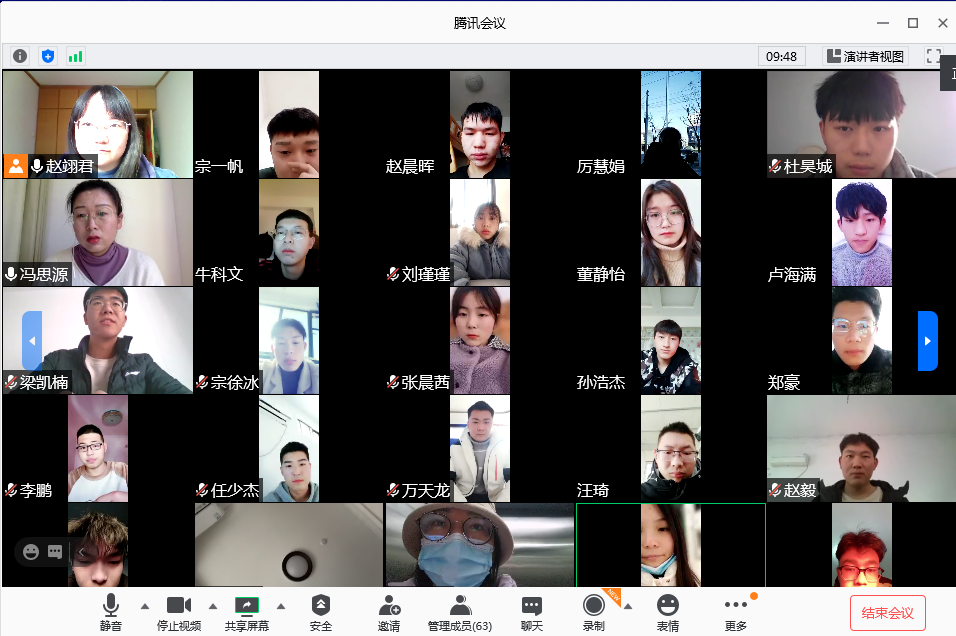Expand share options arrow beside 共享屏幕
This screenshot has width=956, height=636.
(x=280, y=606)
